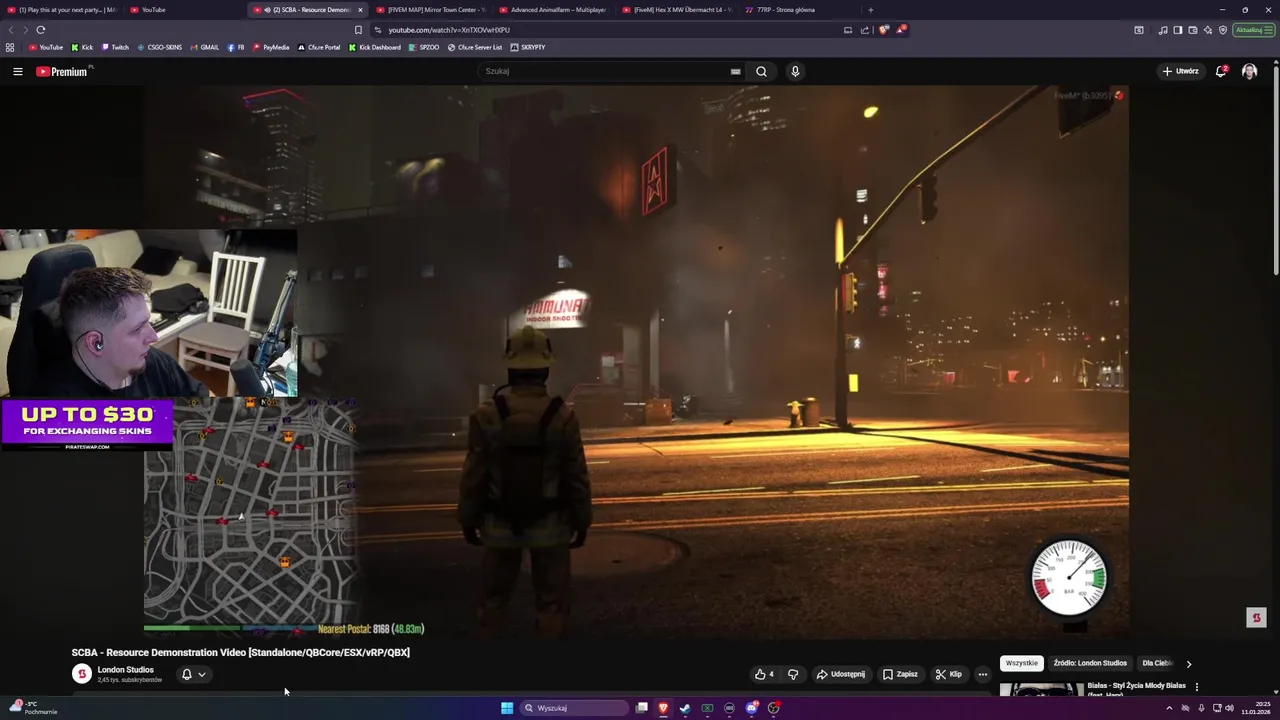Switch to the YouTube browser tab
The height and width of the screenshot is (720, 1280).
tap(184, 10)
